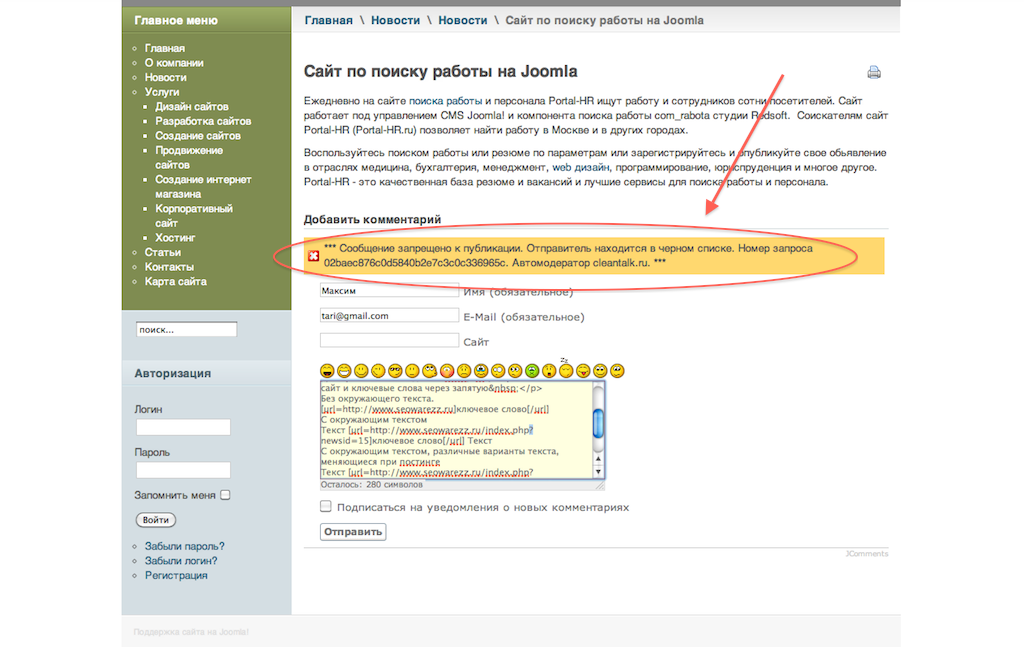Check the subscribe to new comments notification box
Image resolution: width=1024 pixels, height=647 pixels.
click(x=326, y=507)
